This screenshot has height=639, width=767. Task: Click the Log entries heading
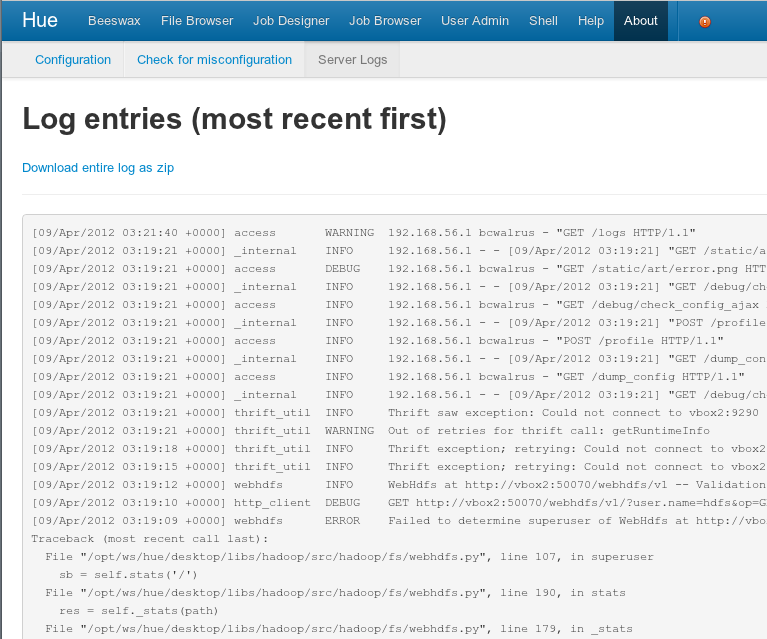(x=234, y=120)
